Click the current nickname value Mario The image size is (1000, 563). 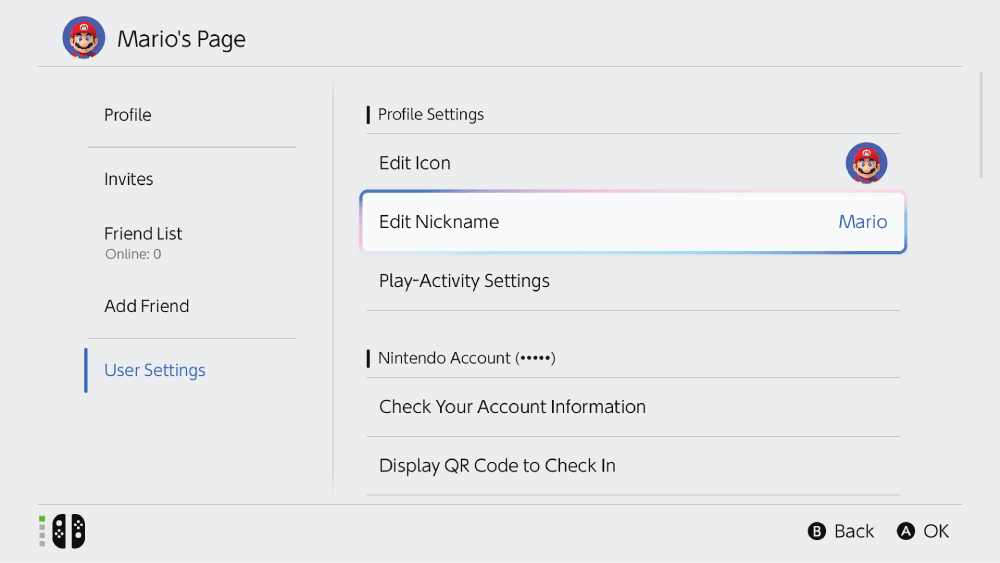click(x=862, y=222)
